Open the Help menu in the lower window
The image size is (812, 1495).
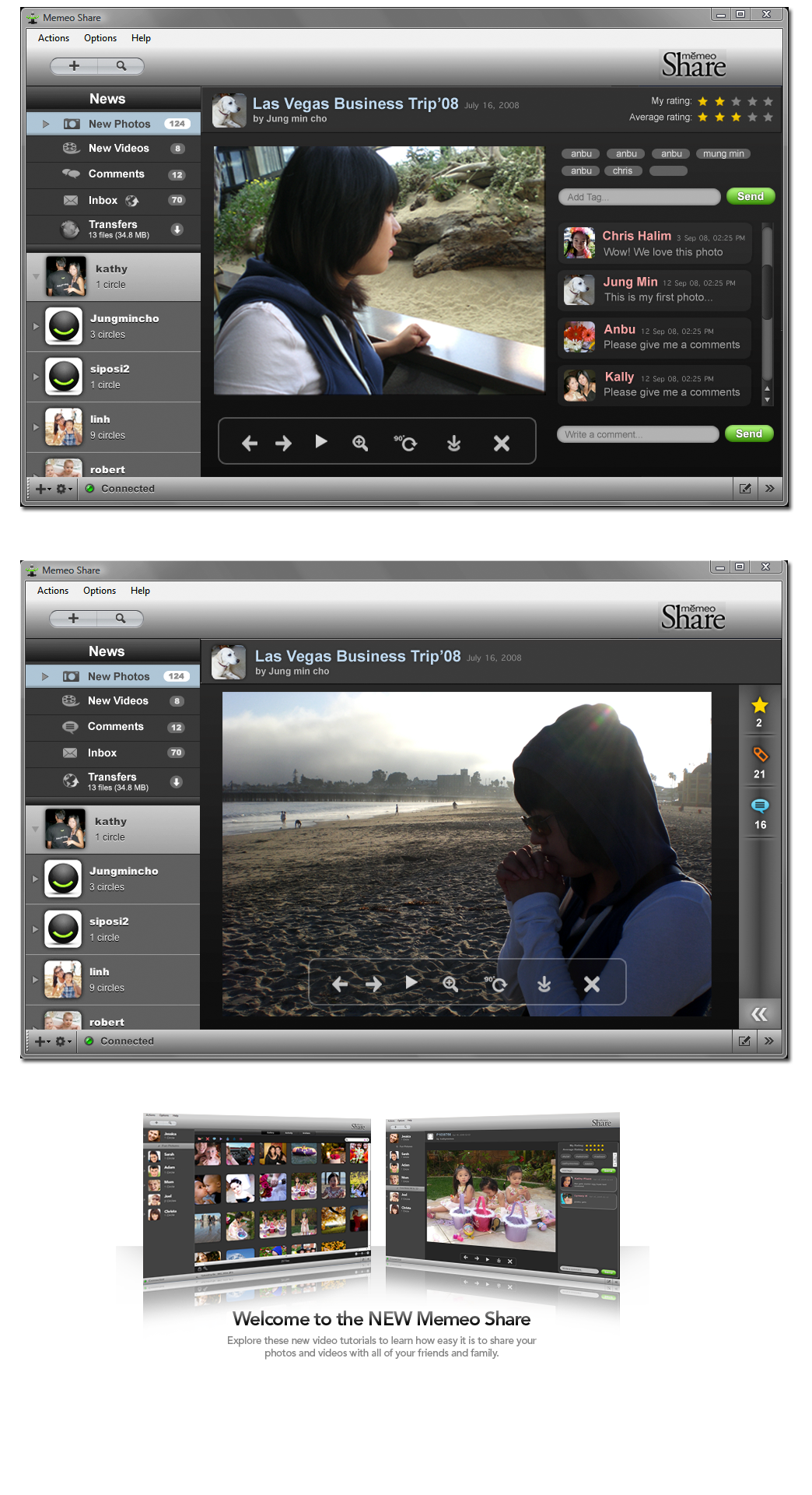[x=140, y=591]
